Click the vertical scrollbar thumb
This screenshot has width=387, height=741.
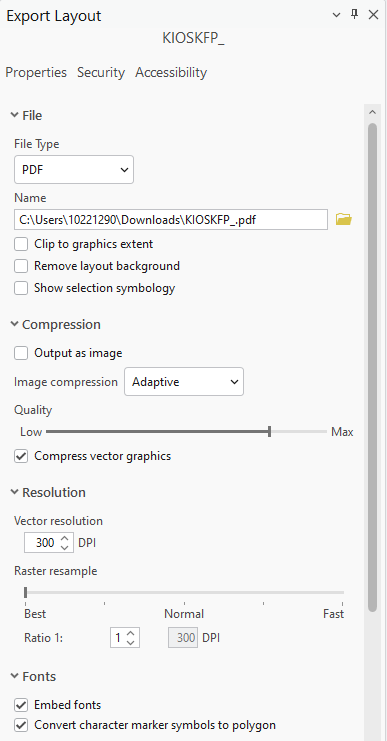pyautogui.click(x=372, y=368)
